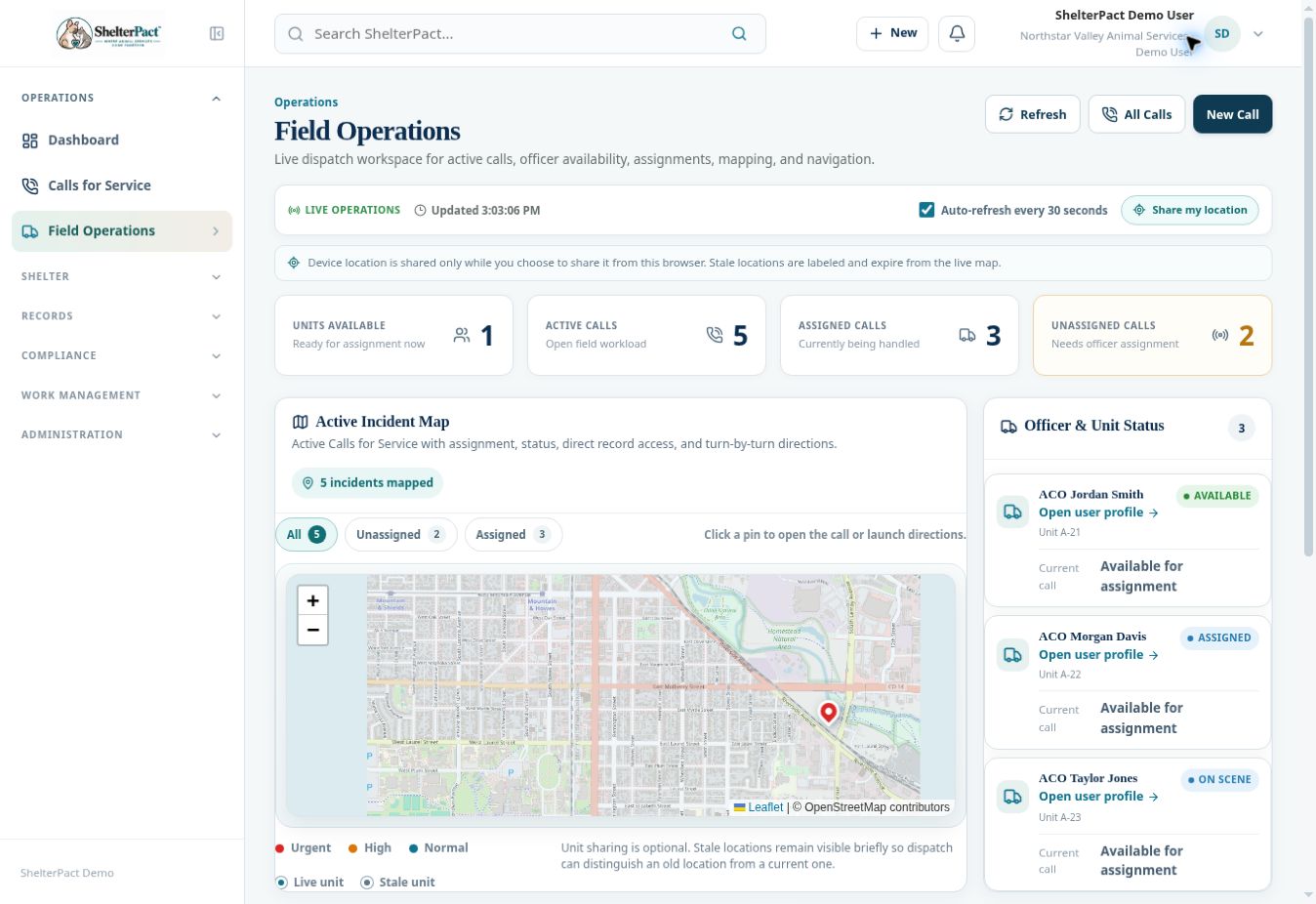
Task: Click the Unassigned Calls signal icon
Action: [1220, 335]
